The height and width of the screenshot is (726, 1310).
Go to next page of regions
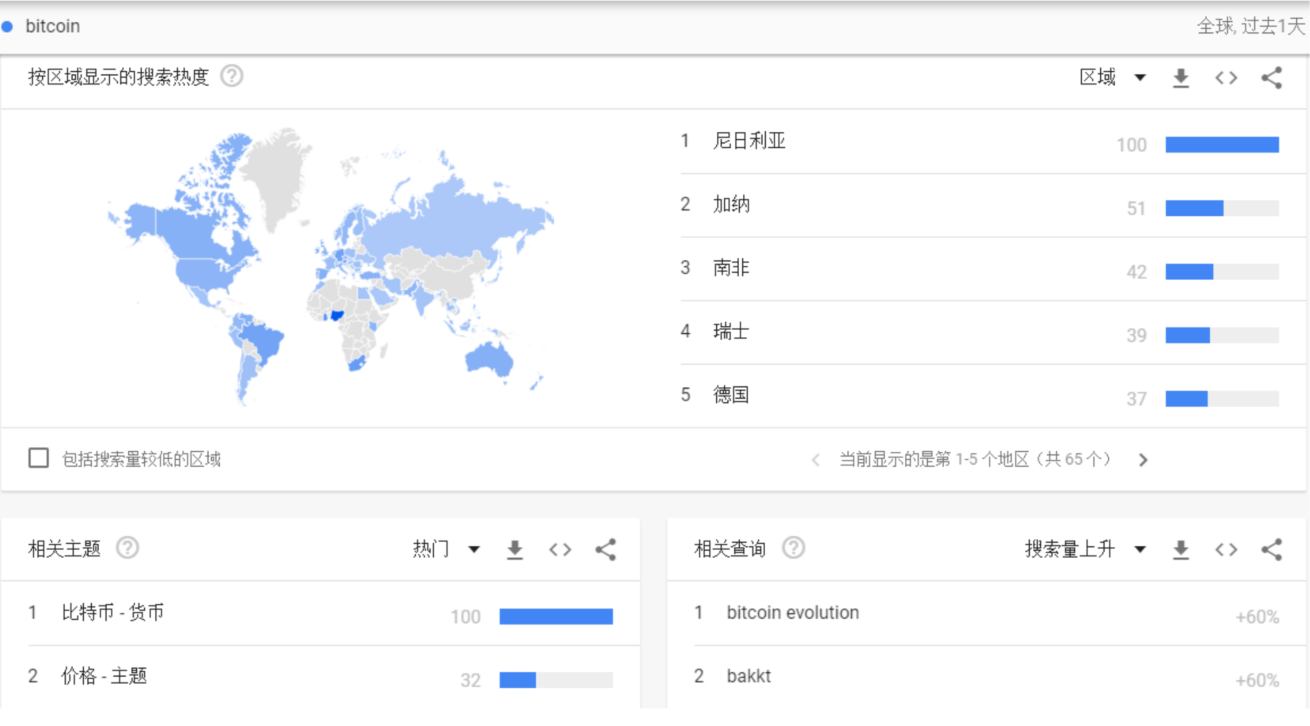[x=1143, y=460]
